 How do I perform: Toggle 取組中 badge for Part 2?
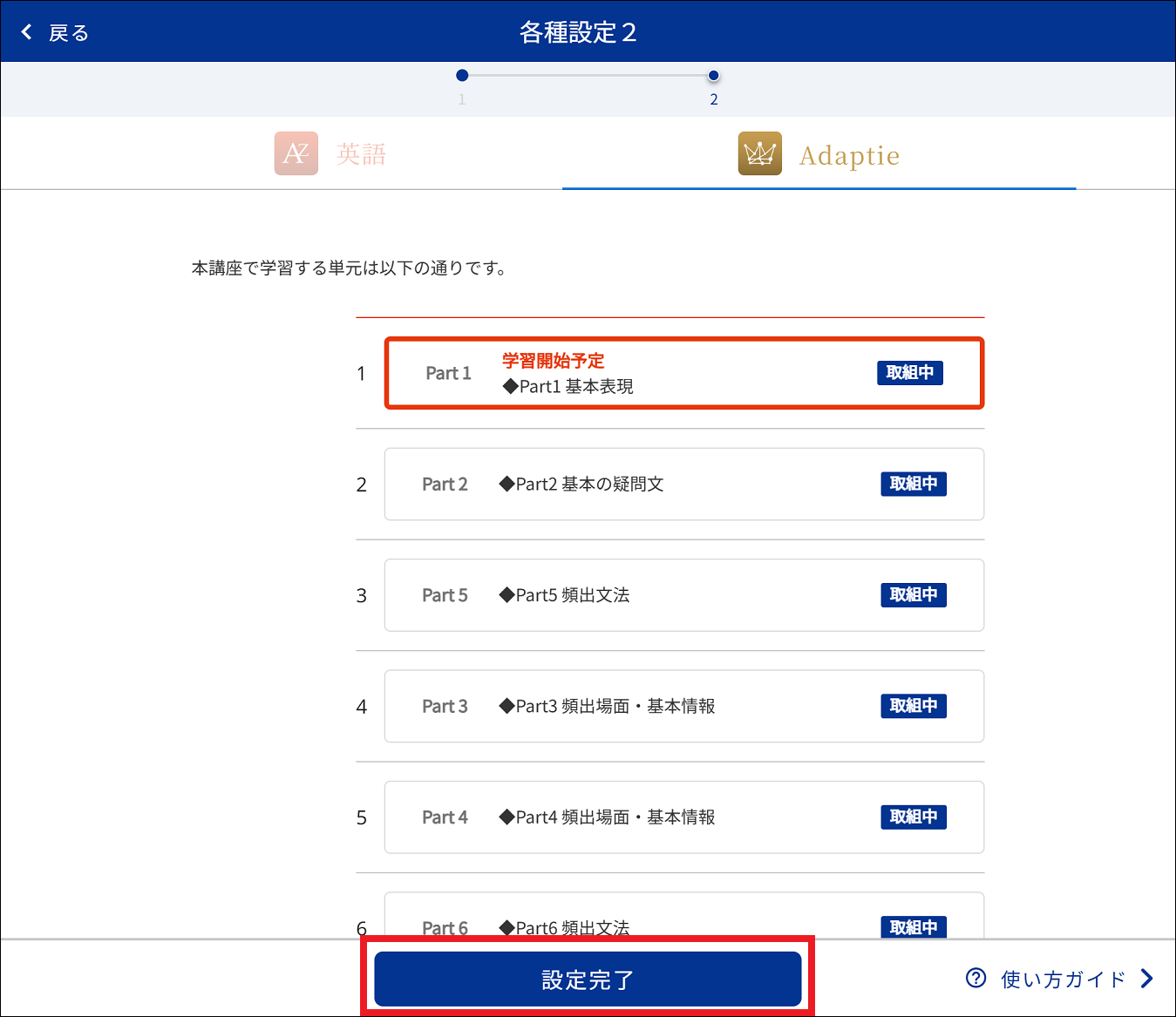tap(913, 484)
